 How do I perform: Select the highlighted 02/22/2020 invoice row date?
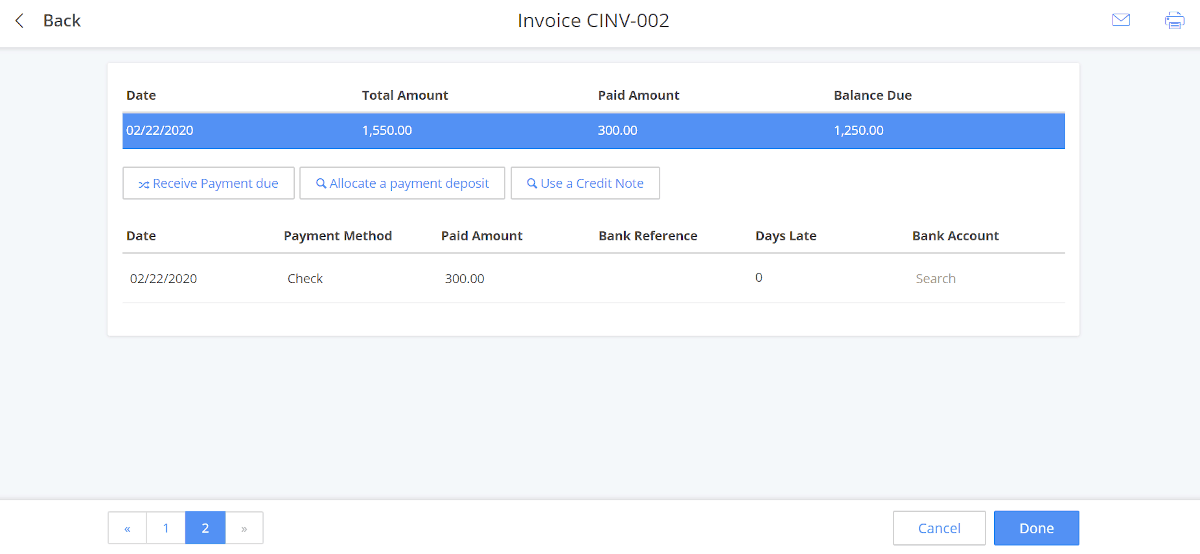[x=160, y=130]
